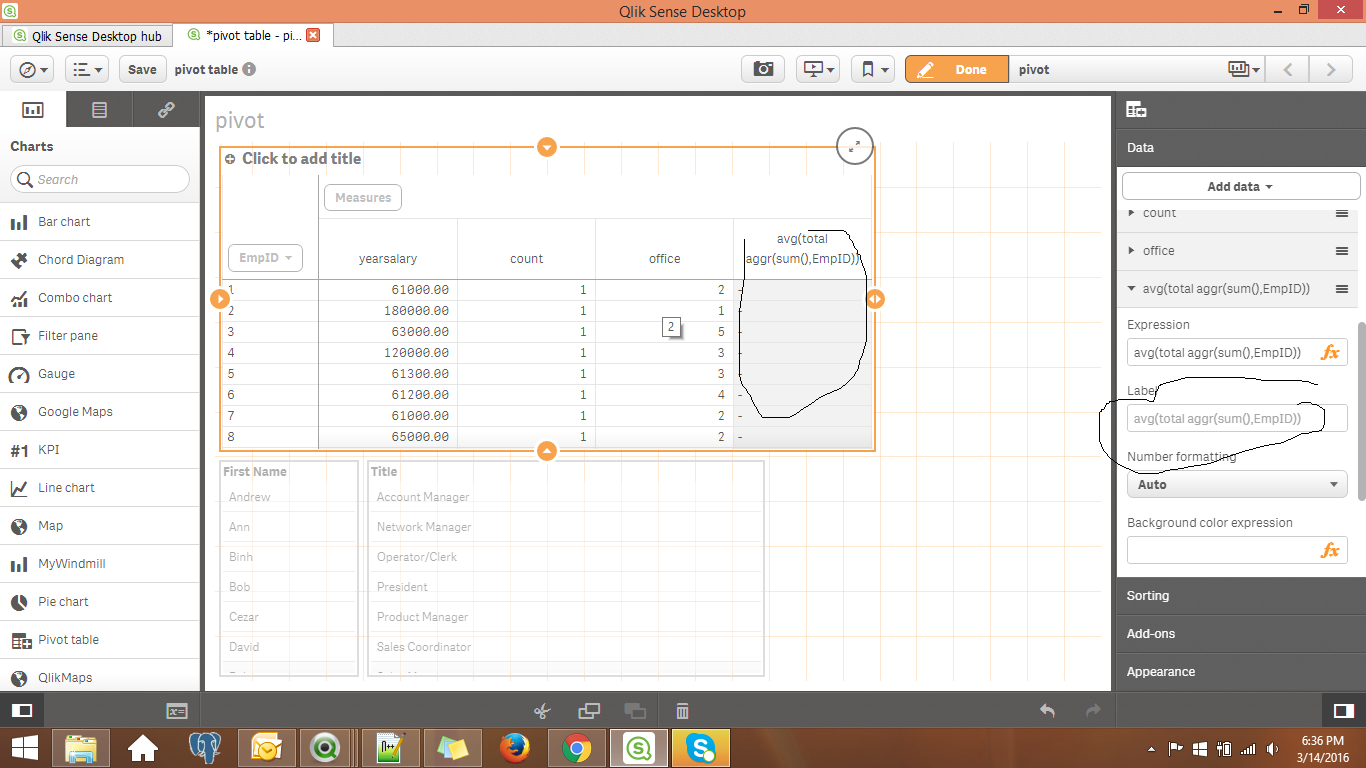The width and height of the screenshot is (1366, 768).
Task: Click the delete trash icon
Action: pyautogui.click(x=682, y=711)
